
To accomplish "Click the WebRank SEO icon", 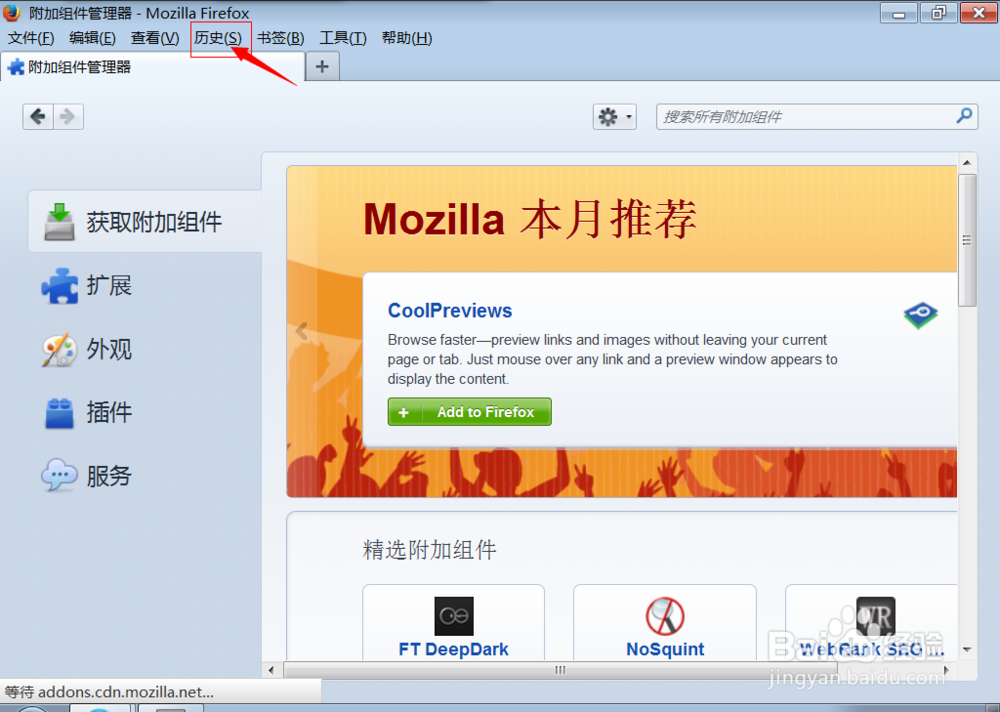I will click(876, 616).
